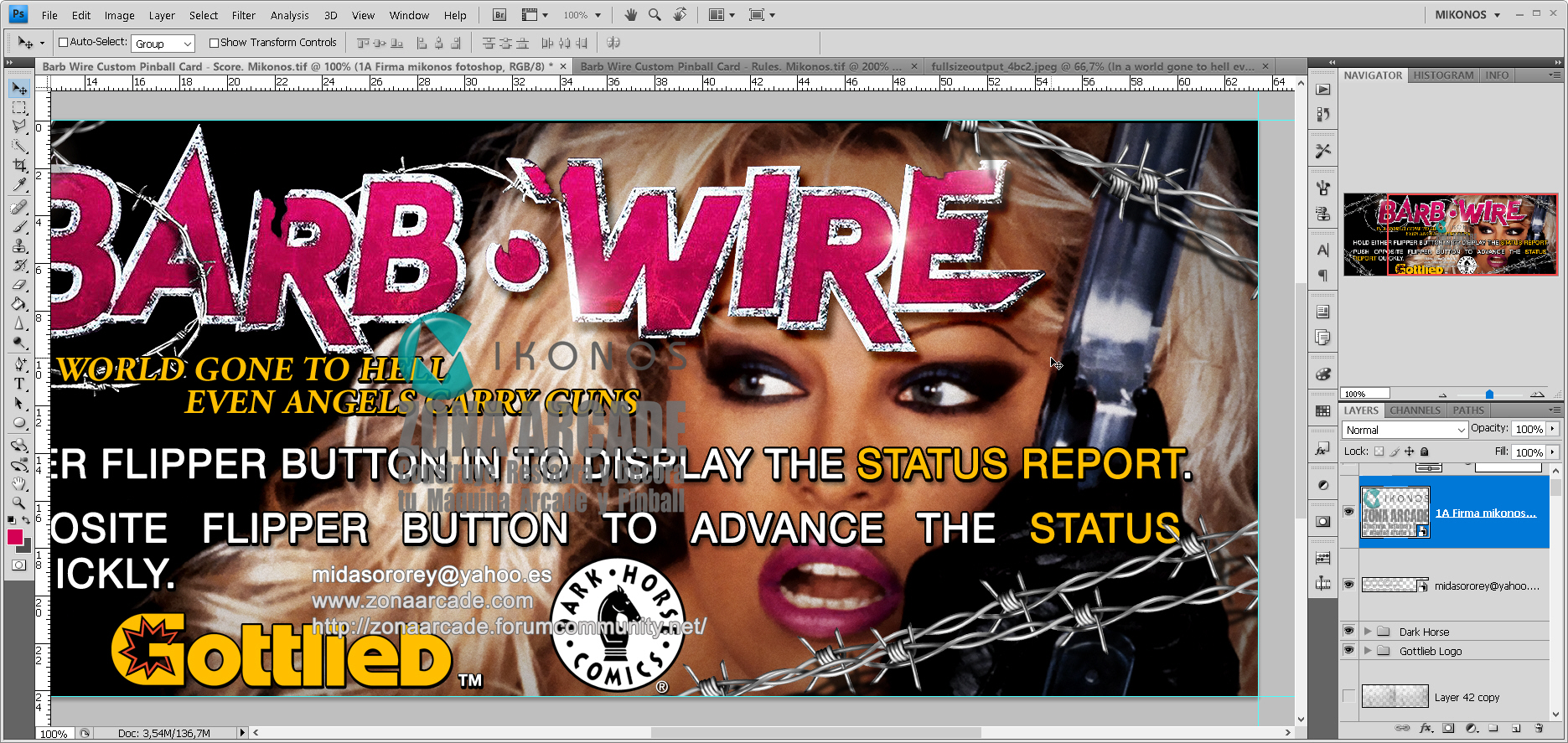Open the Opacity slider arrow
1568x743 pixels.
(x=1553, y=429)
